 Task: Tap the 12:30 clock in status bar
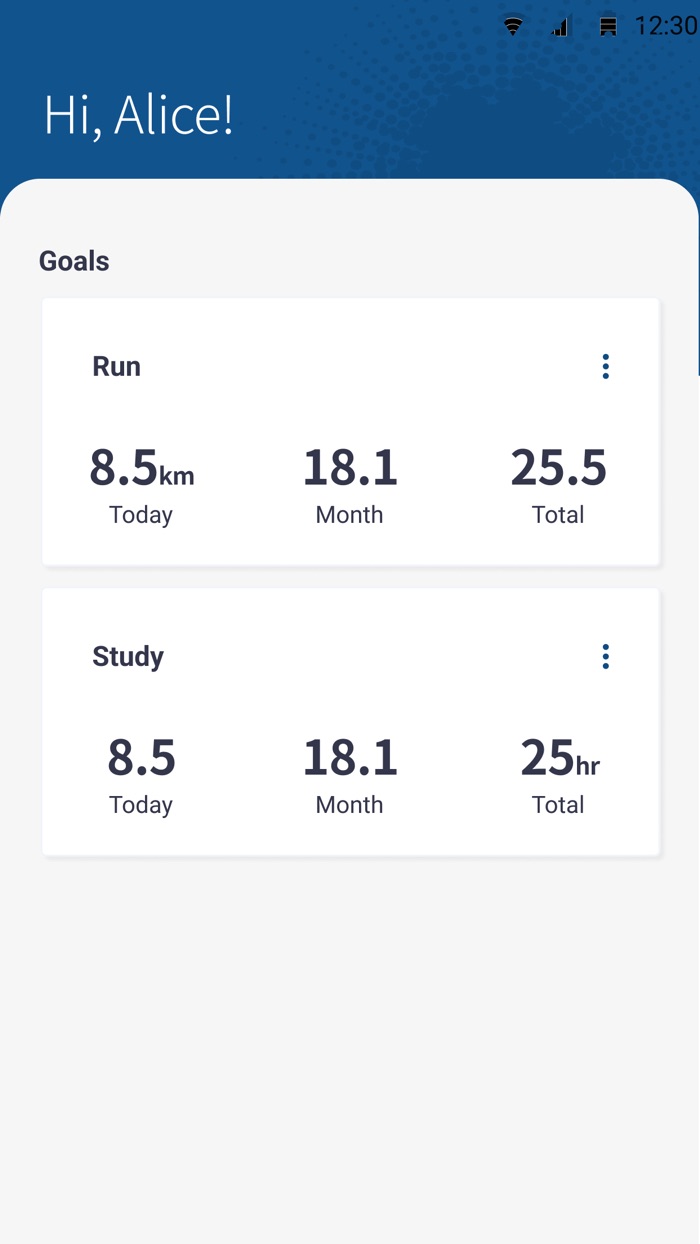click(666, 26)
